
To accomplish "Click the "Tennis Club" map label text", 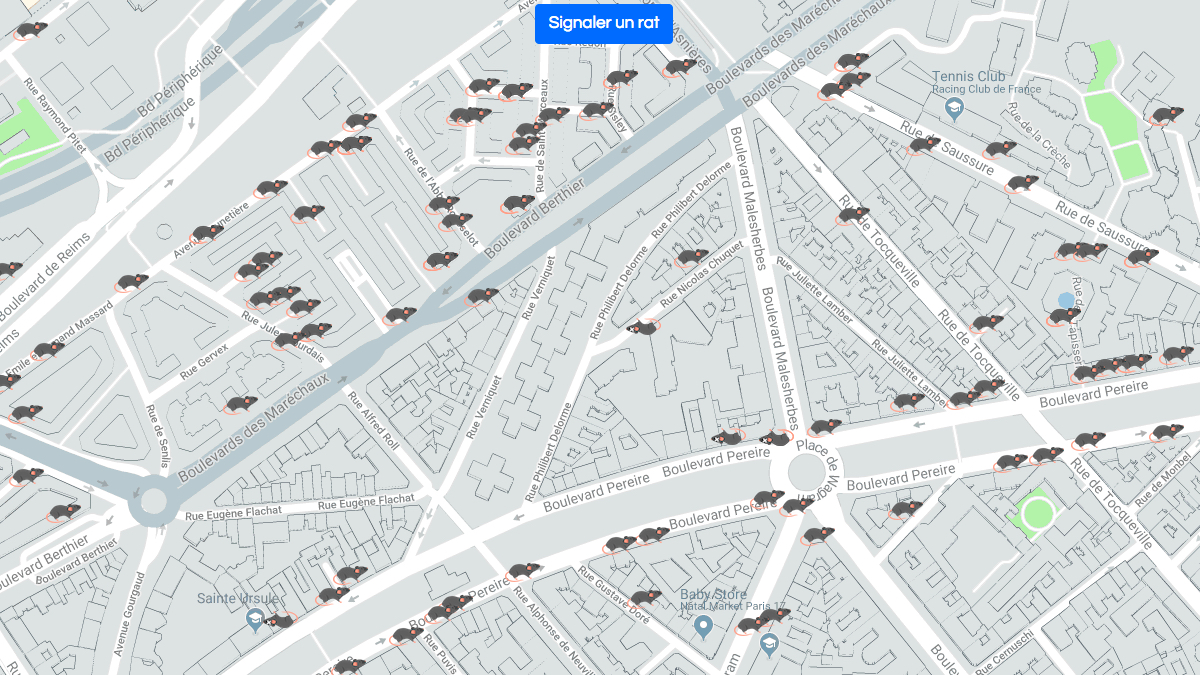I will 969,76.
